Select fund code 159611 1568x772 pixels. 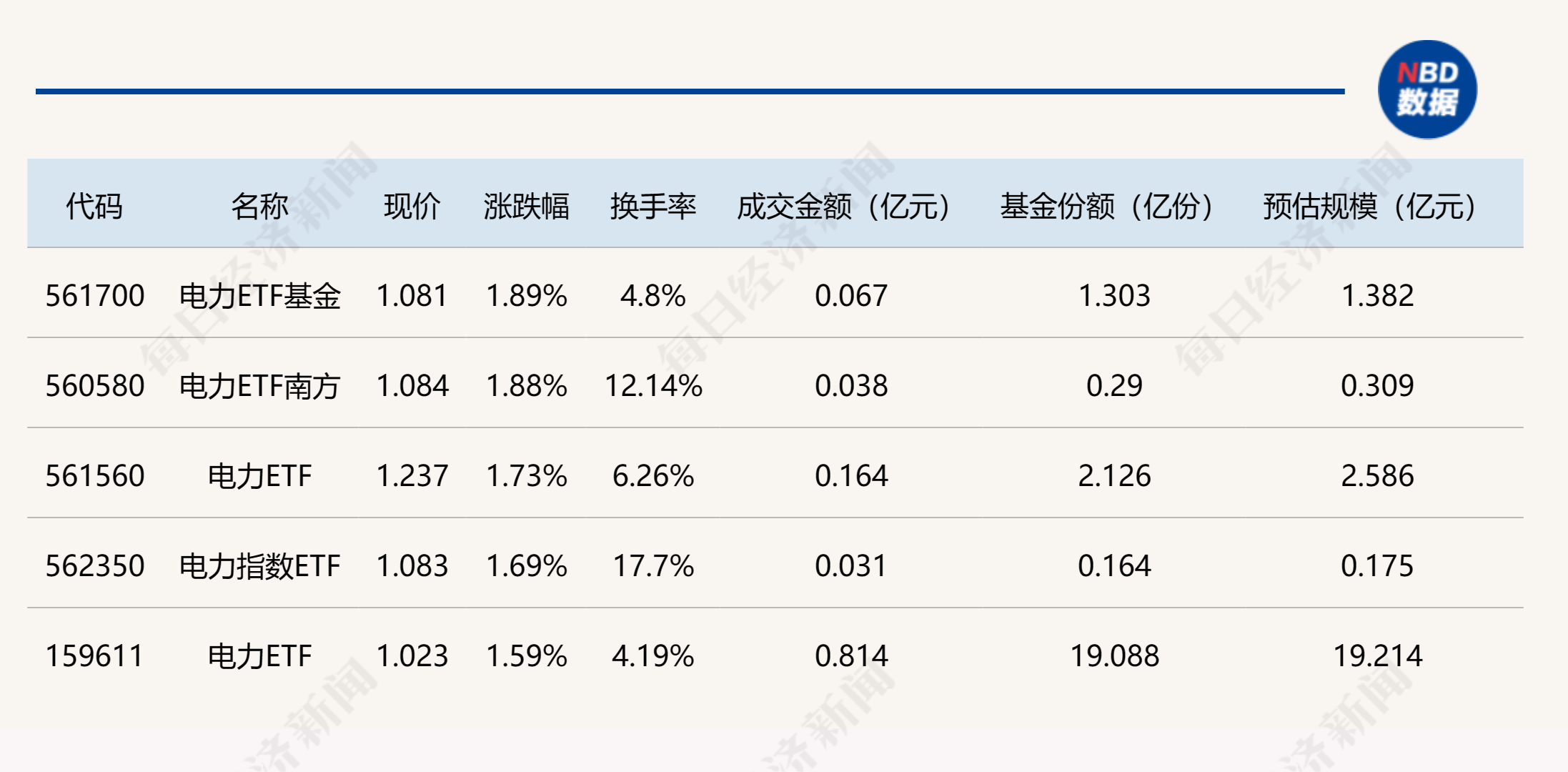(95, 655)
